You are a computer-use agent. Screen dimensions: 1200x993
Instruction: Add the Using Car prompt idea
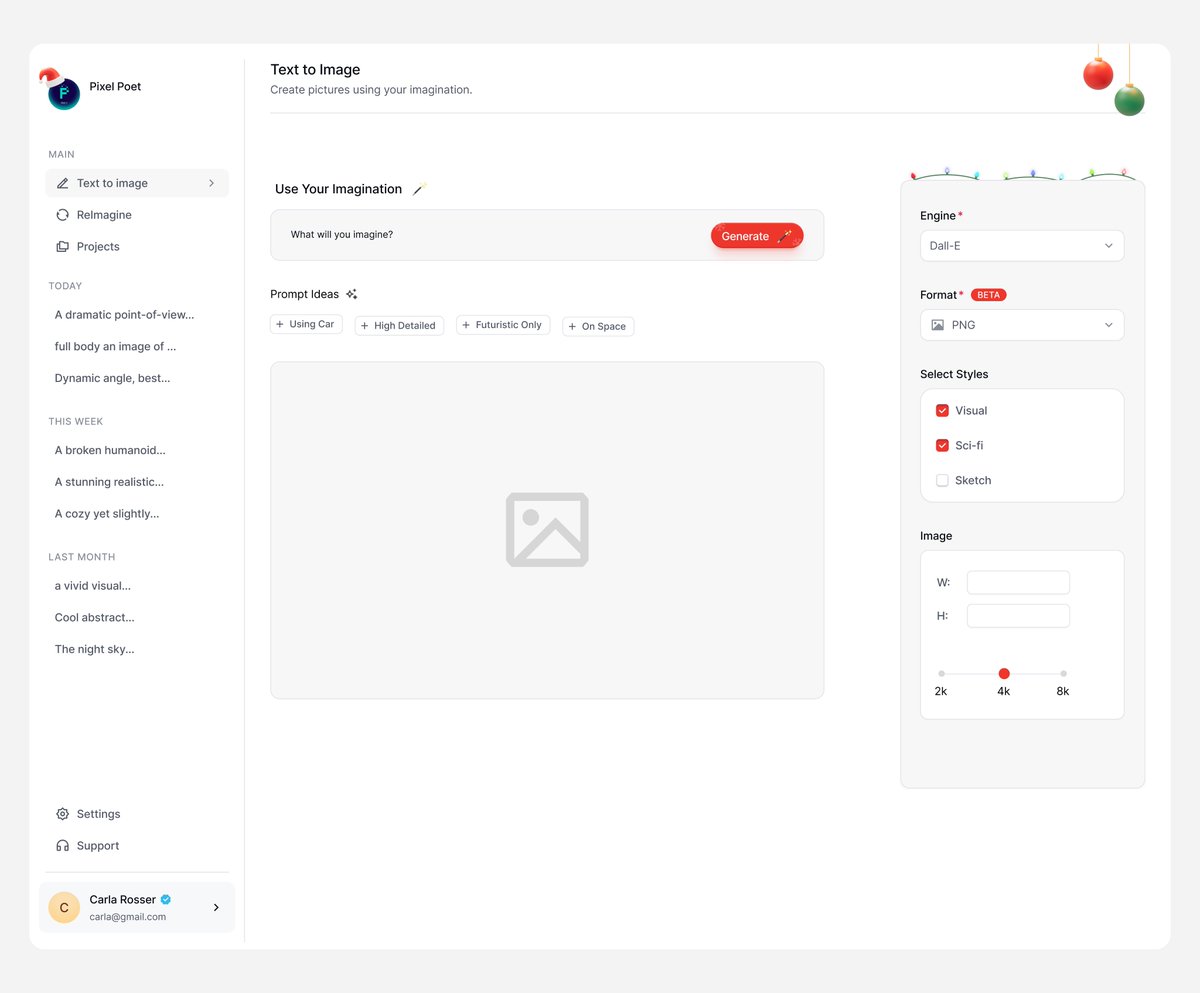coord(306,324)
